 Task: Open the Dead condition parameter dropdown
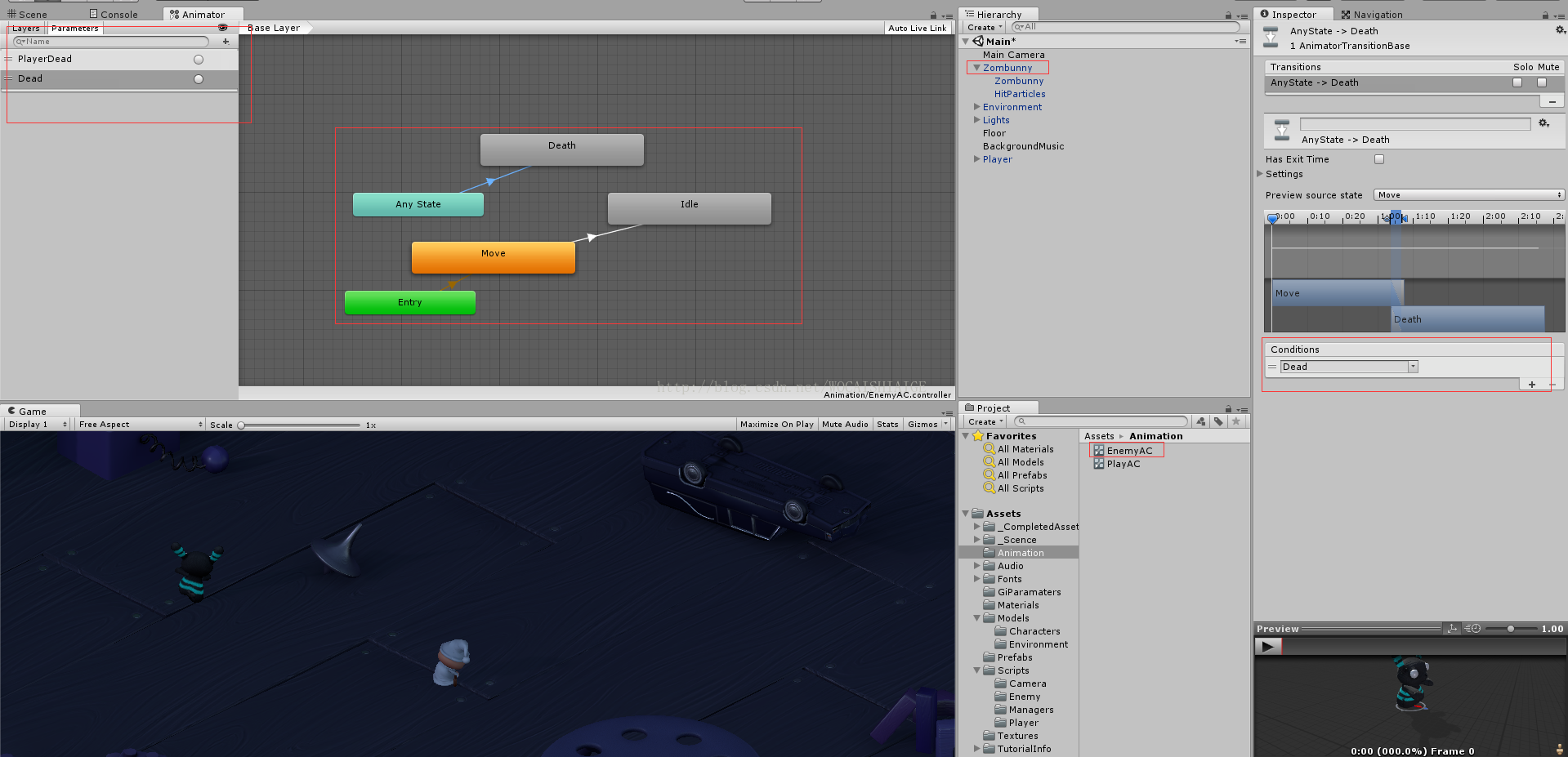(1348, 367)
